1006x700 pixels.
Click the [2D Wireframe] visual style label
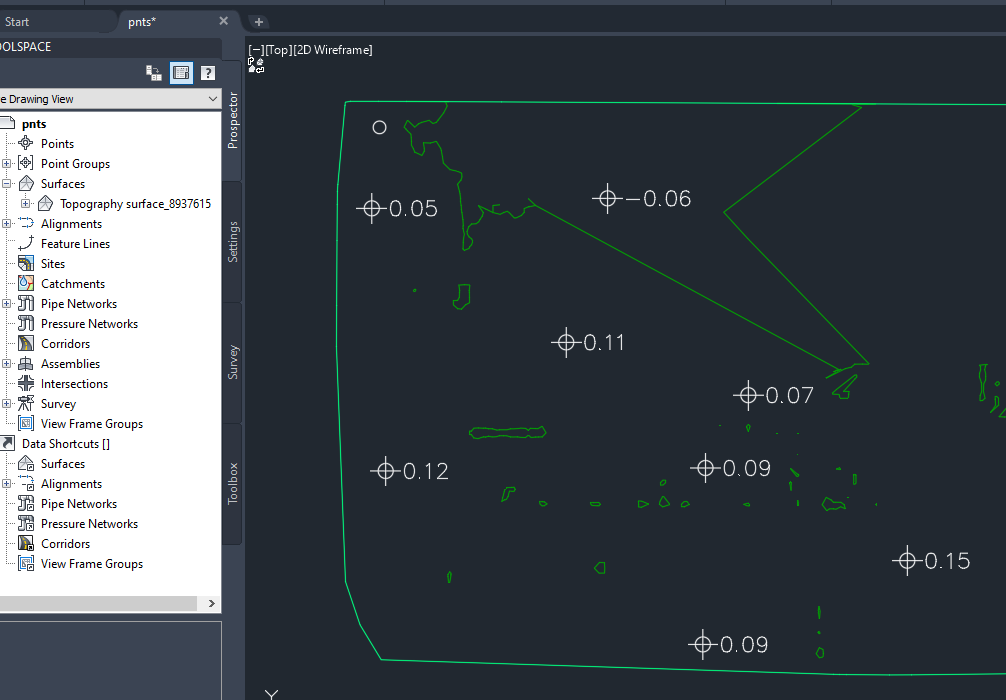332,50
